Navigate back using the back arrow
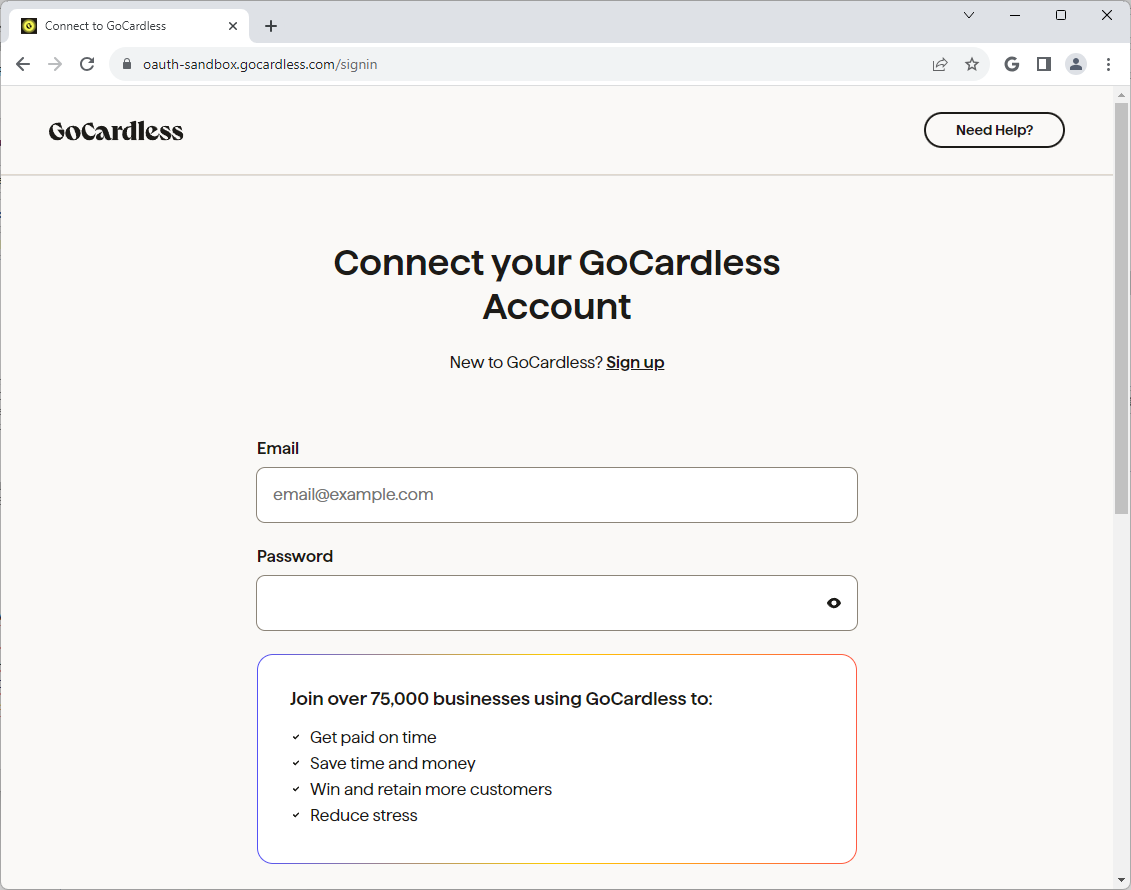Image resolution: width=1131 pixels, height=890 pixels. [23, 63]
